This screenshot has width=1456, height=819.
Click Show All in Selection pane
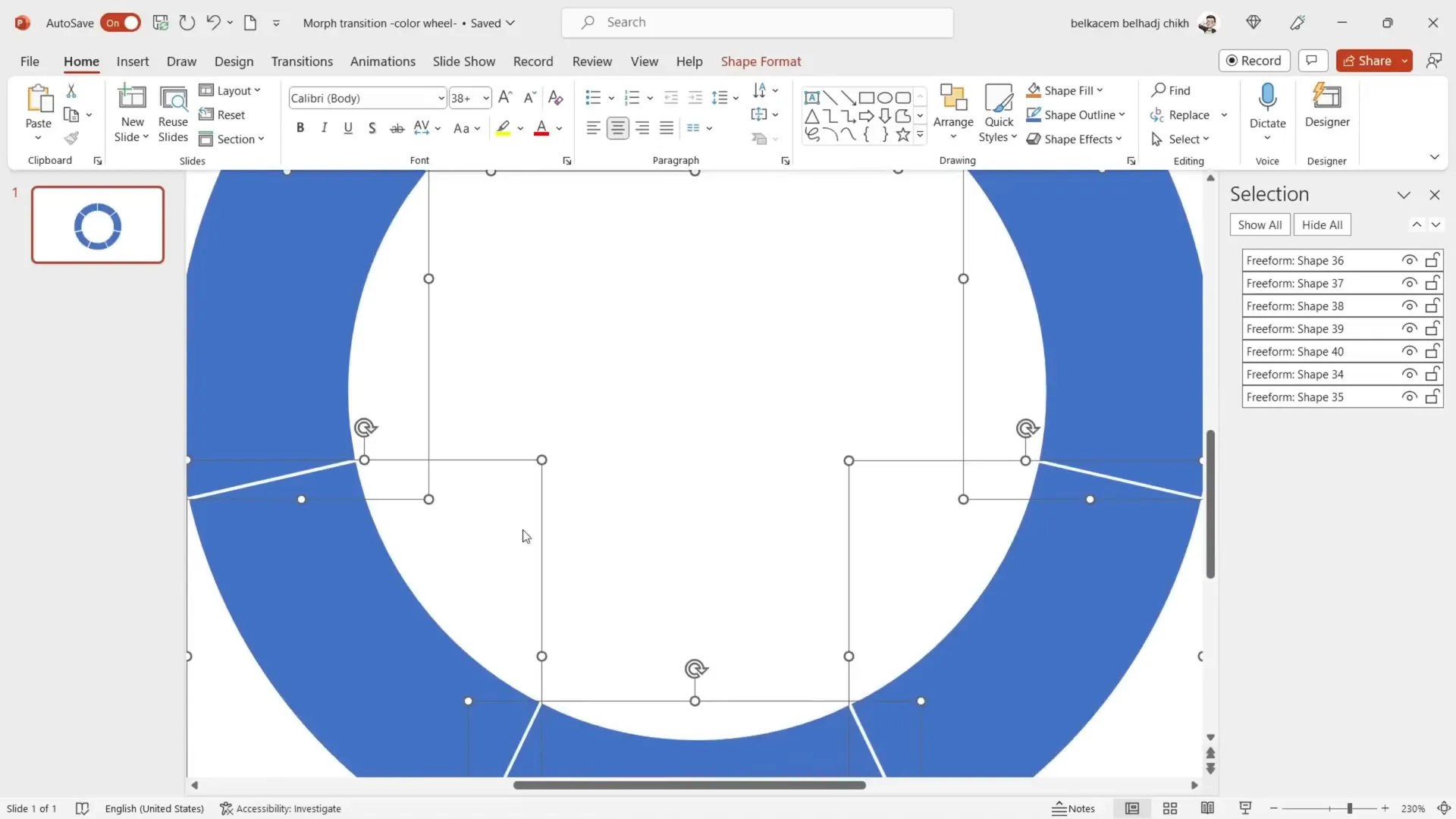point(1260,224)
